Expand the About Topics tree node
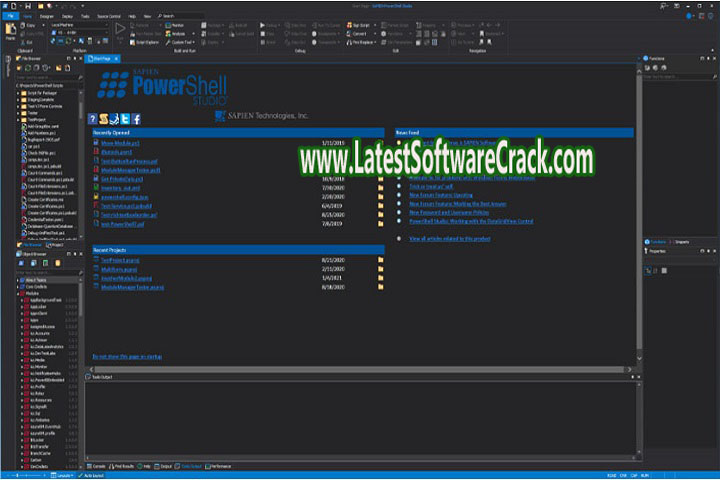Image resolution: width=720 pixels, height=480 pixels. pyautogui.click(x=18, y=280)
